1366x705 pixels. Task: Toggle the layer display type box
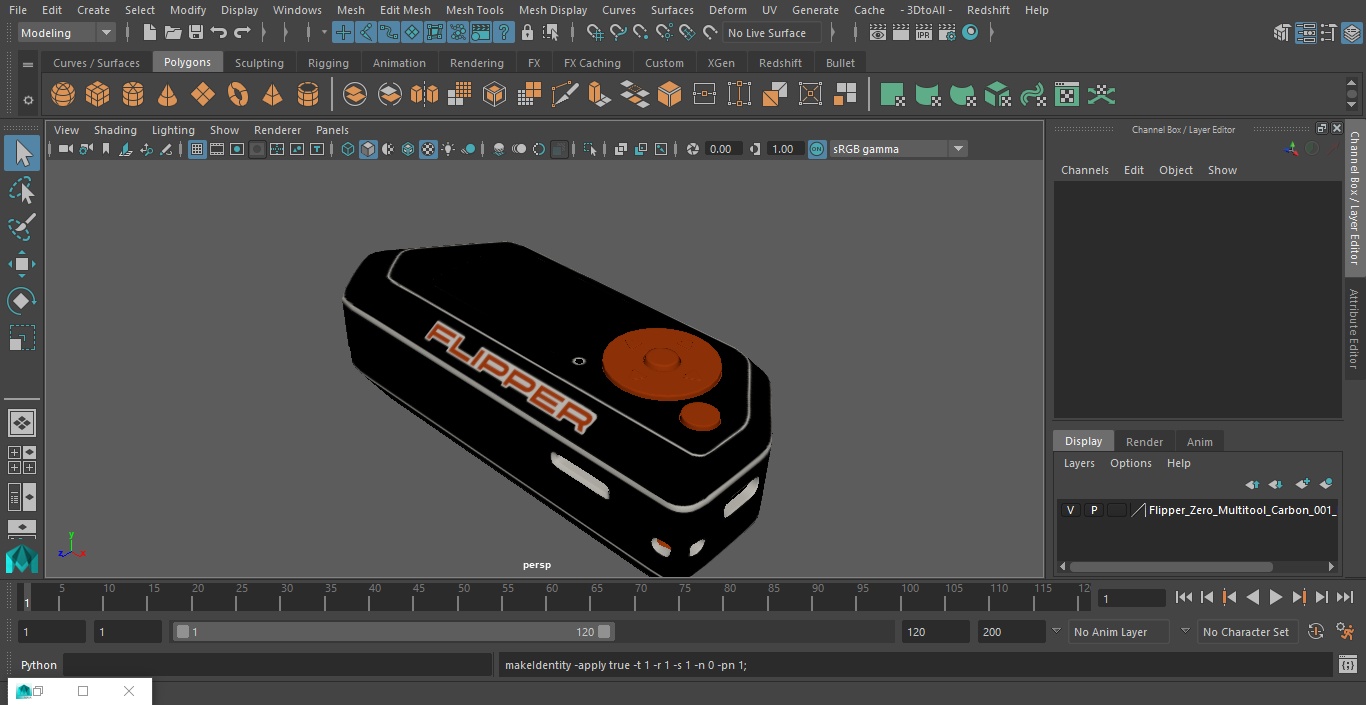coord(1117,510)
